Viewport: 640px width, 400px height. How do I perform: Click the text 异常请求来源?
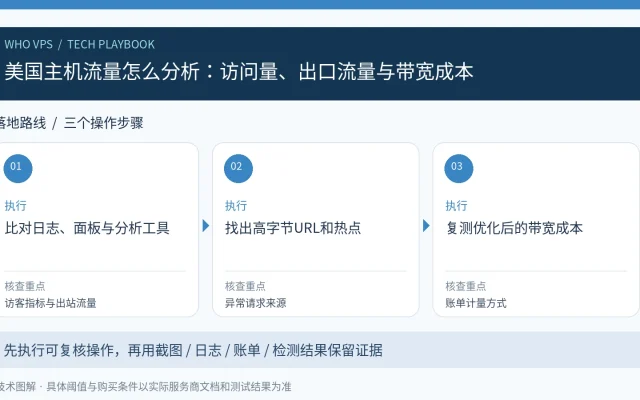pos(256,303)
